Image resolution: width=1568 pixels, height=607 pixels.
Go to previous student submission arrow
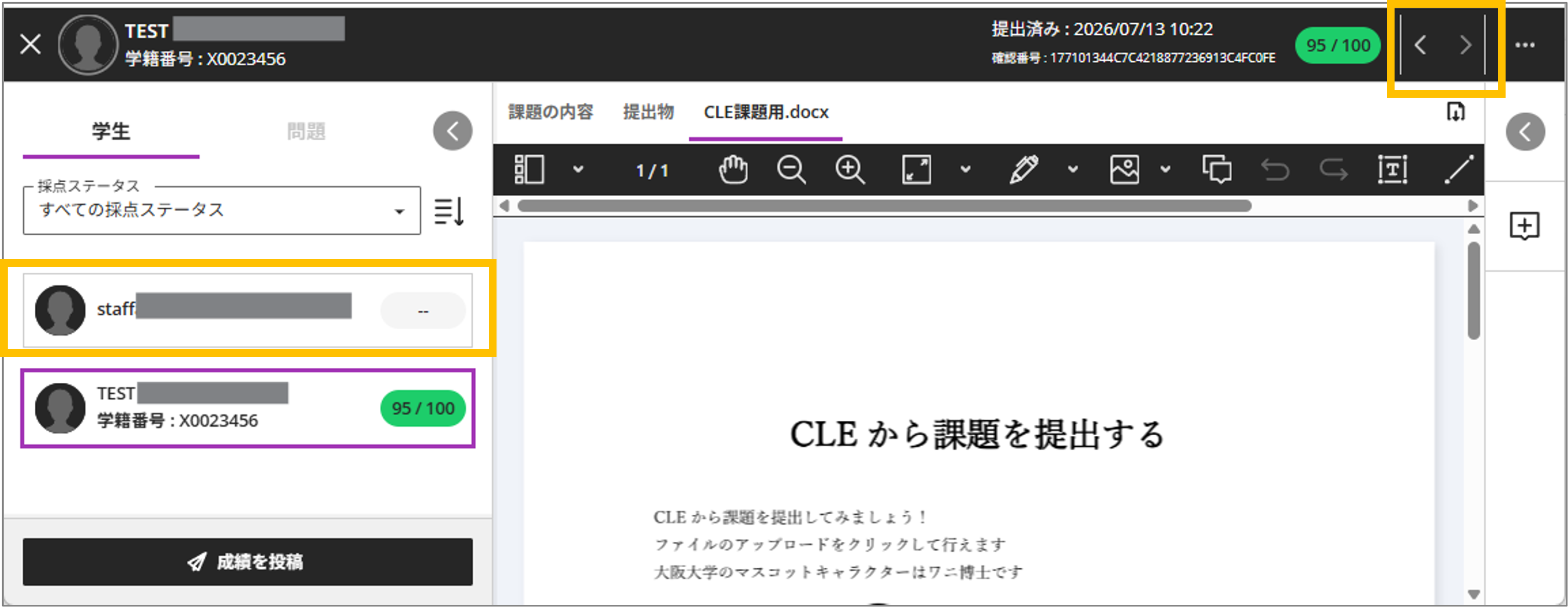(1421, 44)
